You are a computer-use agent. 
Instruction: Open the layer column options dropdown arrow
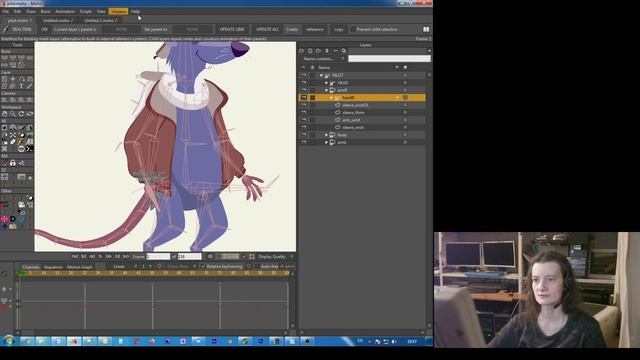[x=397, y=67]
